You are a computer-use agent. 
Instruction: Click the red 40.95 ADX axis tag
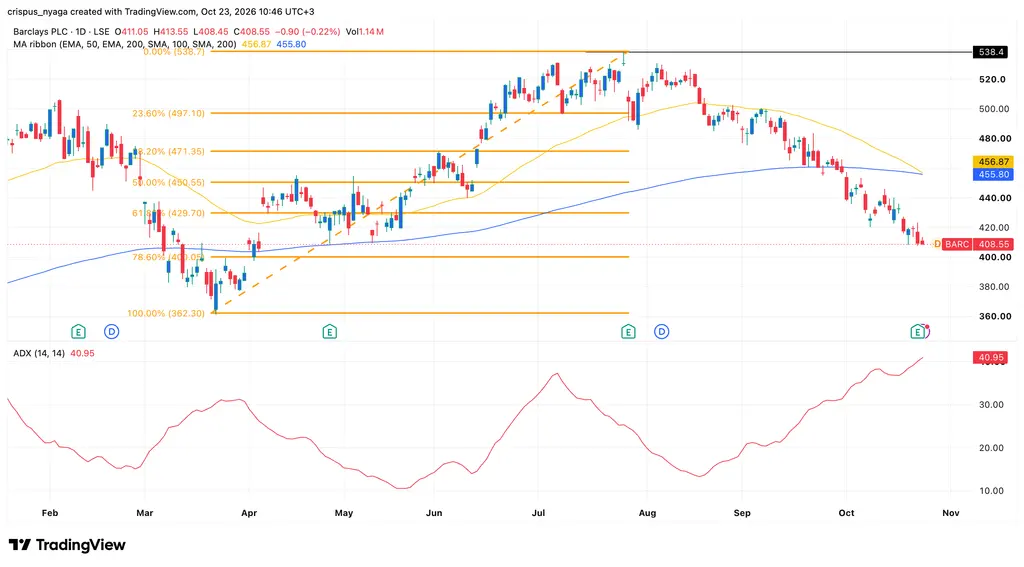(990, 357)
